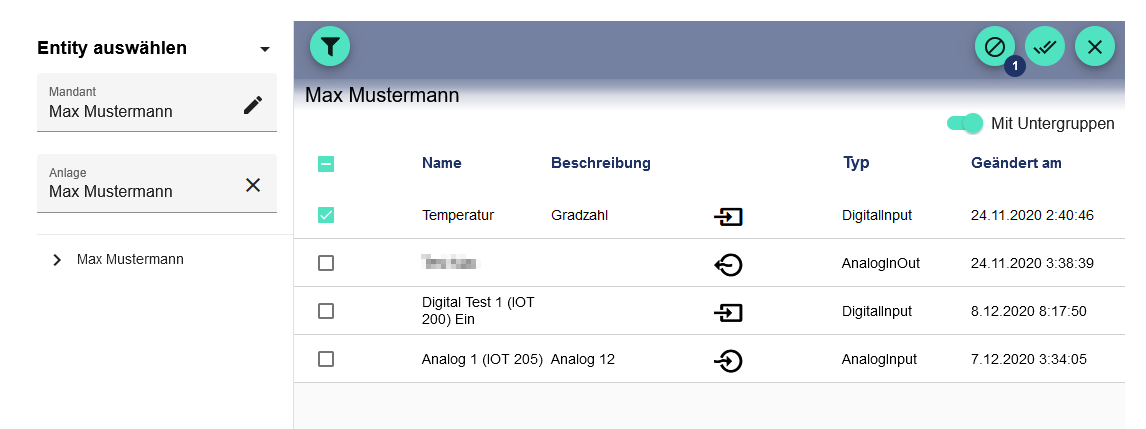Screen dimensions: 1146x429
Task: Click DigitalInput icon in Temperatur row
Action: click(x=728, y=216)
